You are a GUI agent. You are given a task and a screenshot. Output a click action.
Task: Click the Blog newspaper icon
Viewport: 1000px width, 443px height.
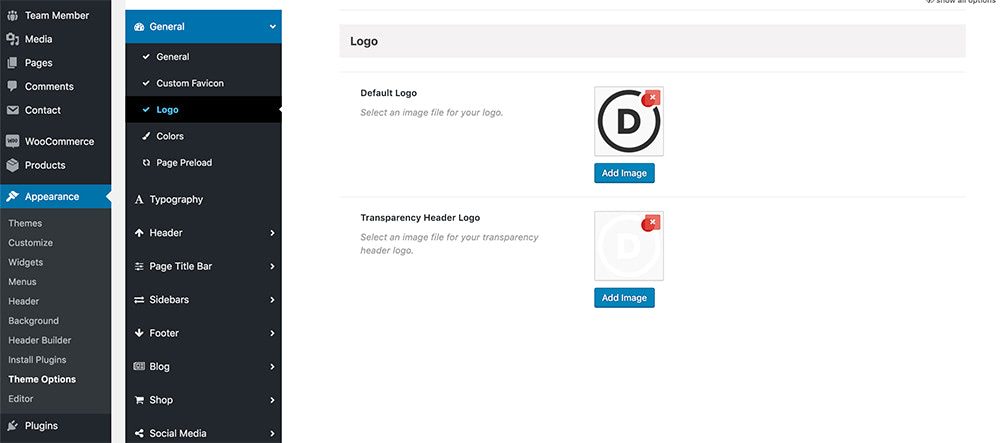(x=139, y=367)
